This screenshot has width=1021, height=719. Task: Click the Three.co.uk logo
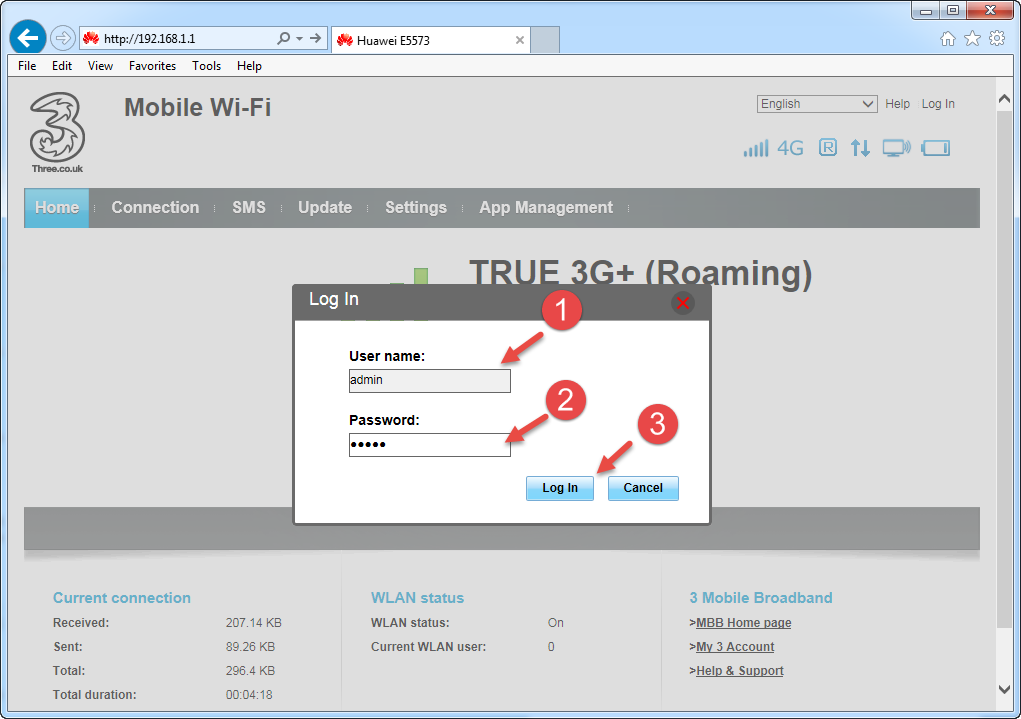(57, 133)
